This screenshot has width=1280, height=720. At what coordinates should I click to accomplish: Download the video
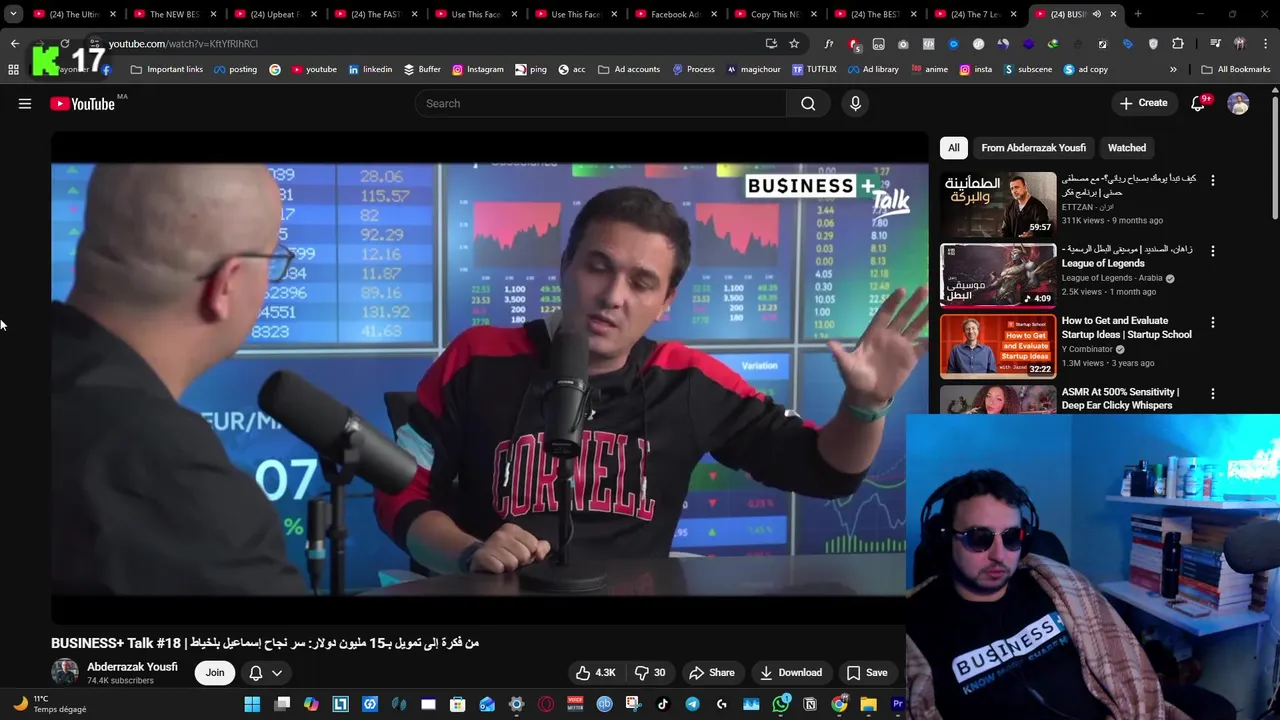[x=790, y=673]
